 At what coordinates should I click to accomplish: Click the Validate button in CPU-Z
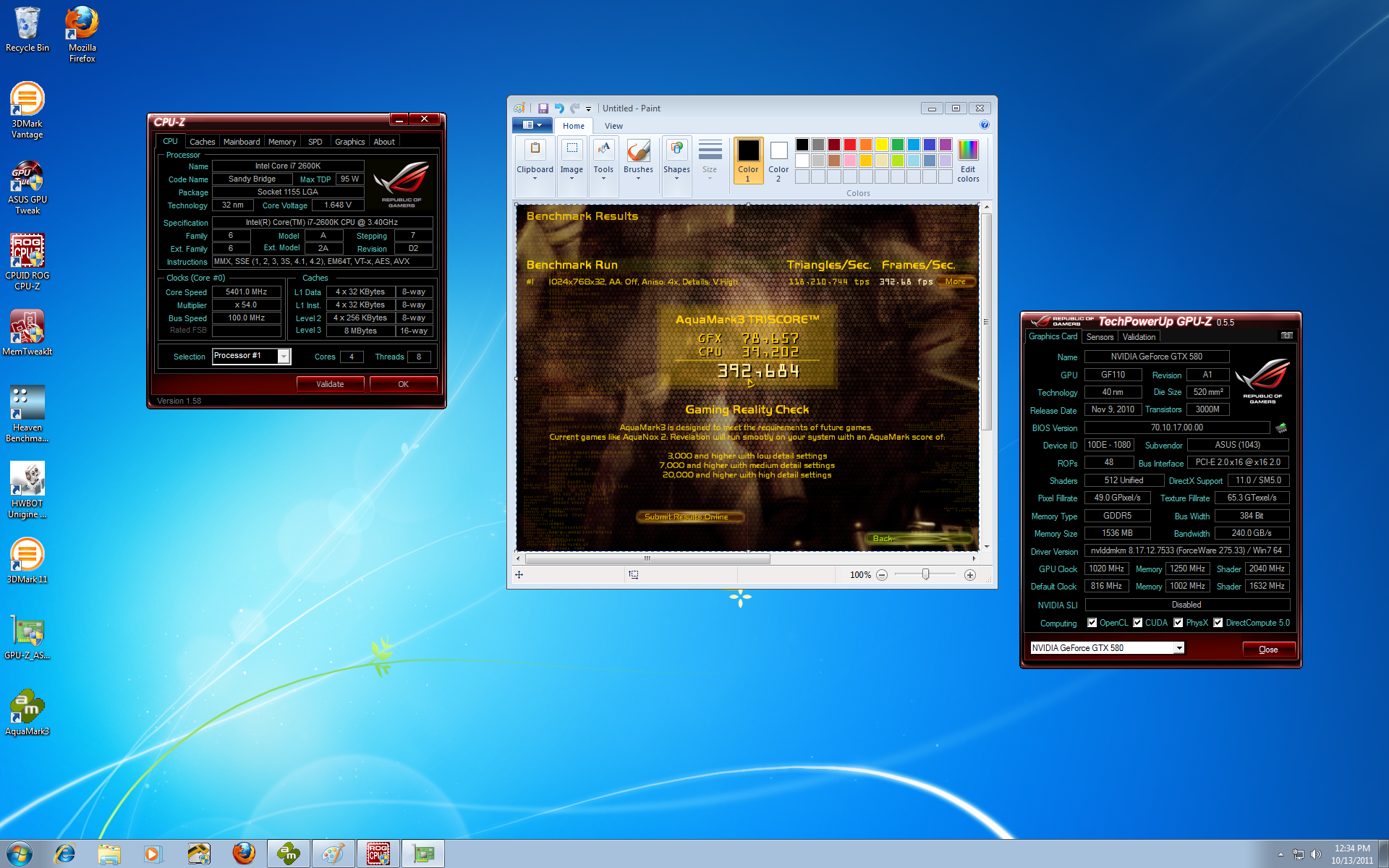330,384
